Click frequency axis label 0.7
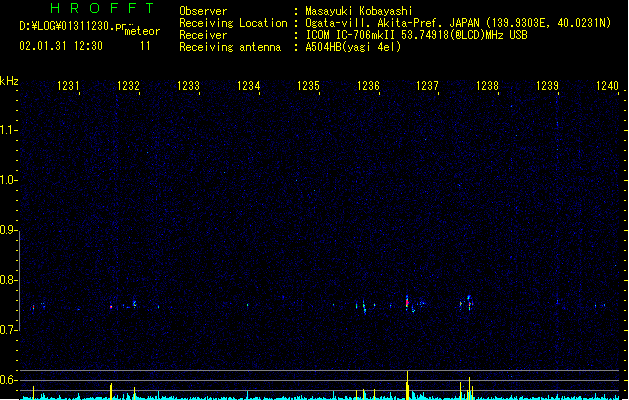Image resolution: width=629 pixels, height=400 pixels. pyautogui.click(x=8, y=330)
